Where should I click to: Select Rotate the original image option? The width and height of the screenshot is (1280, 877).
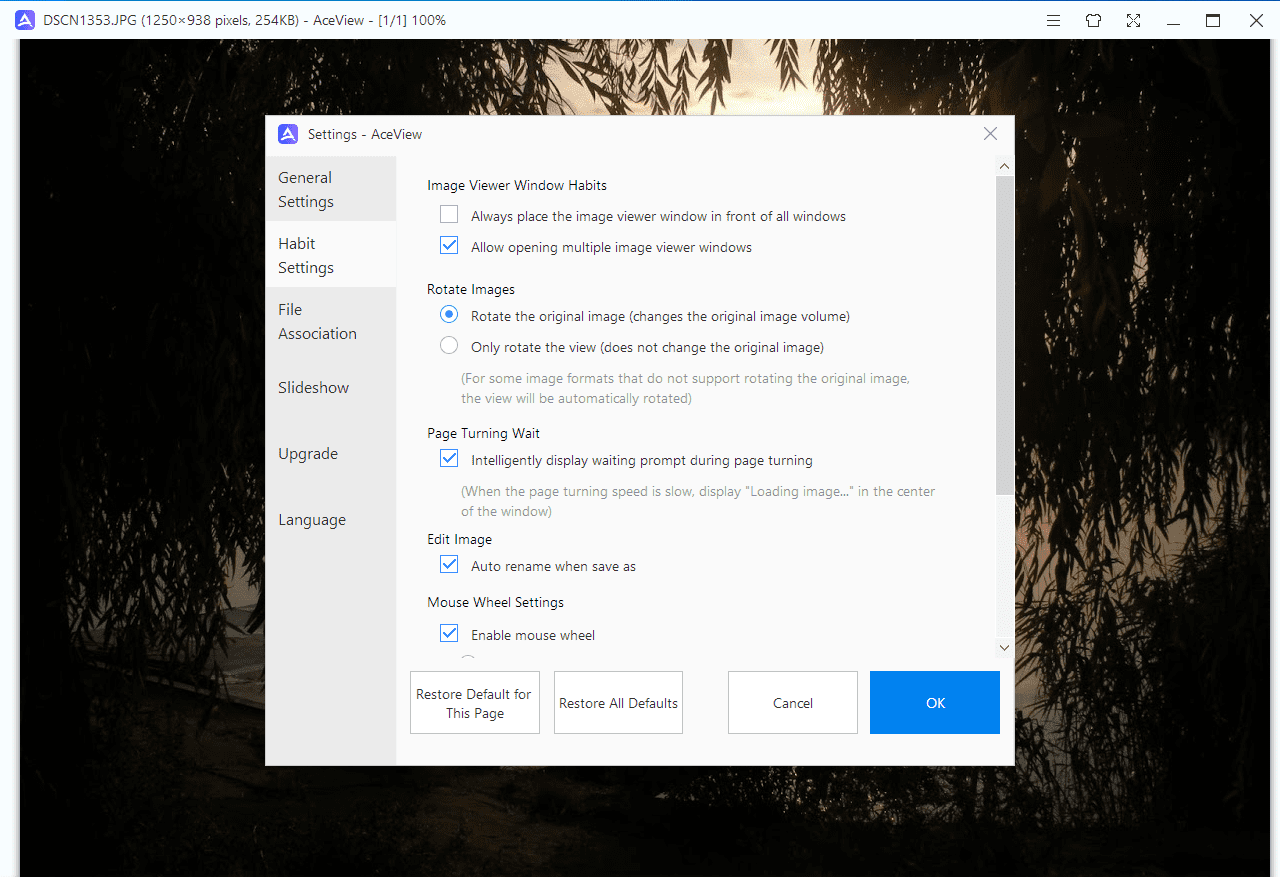point(450,315)
